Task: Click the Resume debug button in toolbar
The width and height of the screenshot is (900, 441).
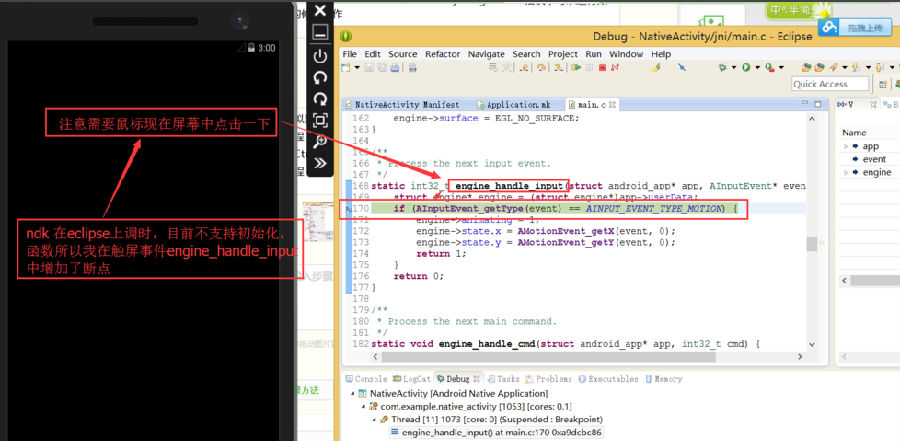Action: 576,68
